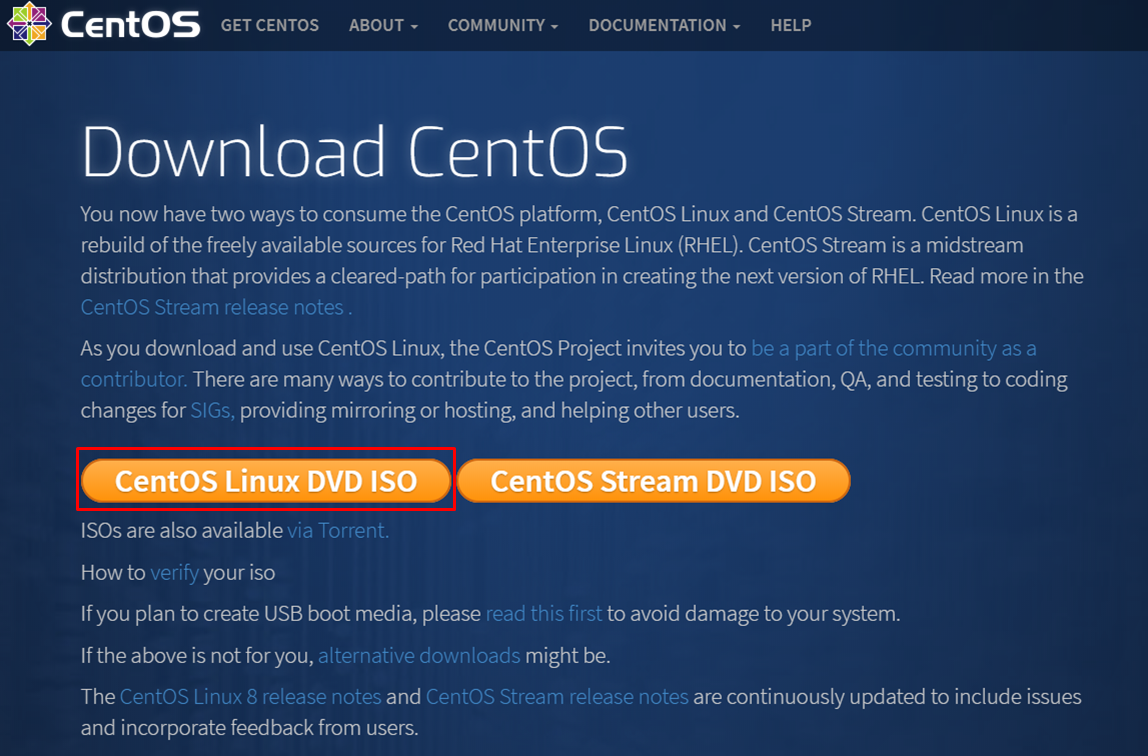This screenshot has height=756, width=1148.
Task: Open the GET CENTOS nav item
Action: 269,25
